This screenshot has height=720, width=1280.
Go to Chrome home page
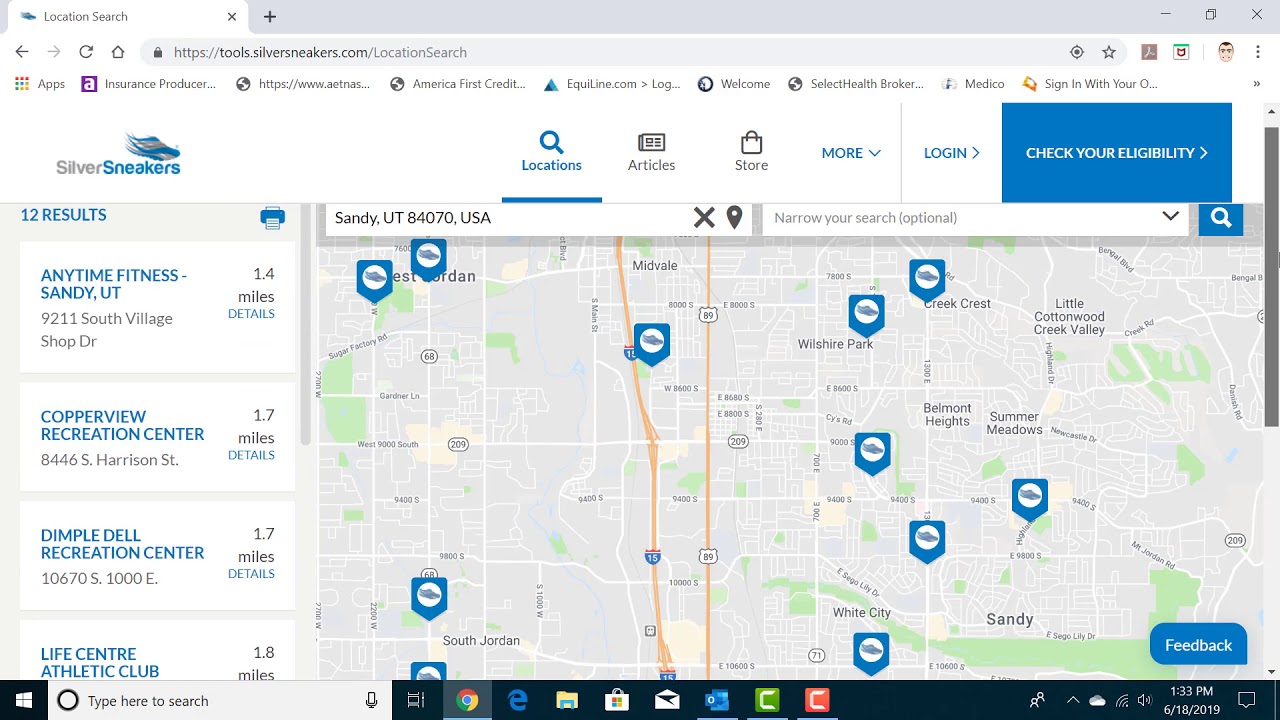(x=118, y=52)
